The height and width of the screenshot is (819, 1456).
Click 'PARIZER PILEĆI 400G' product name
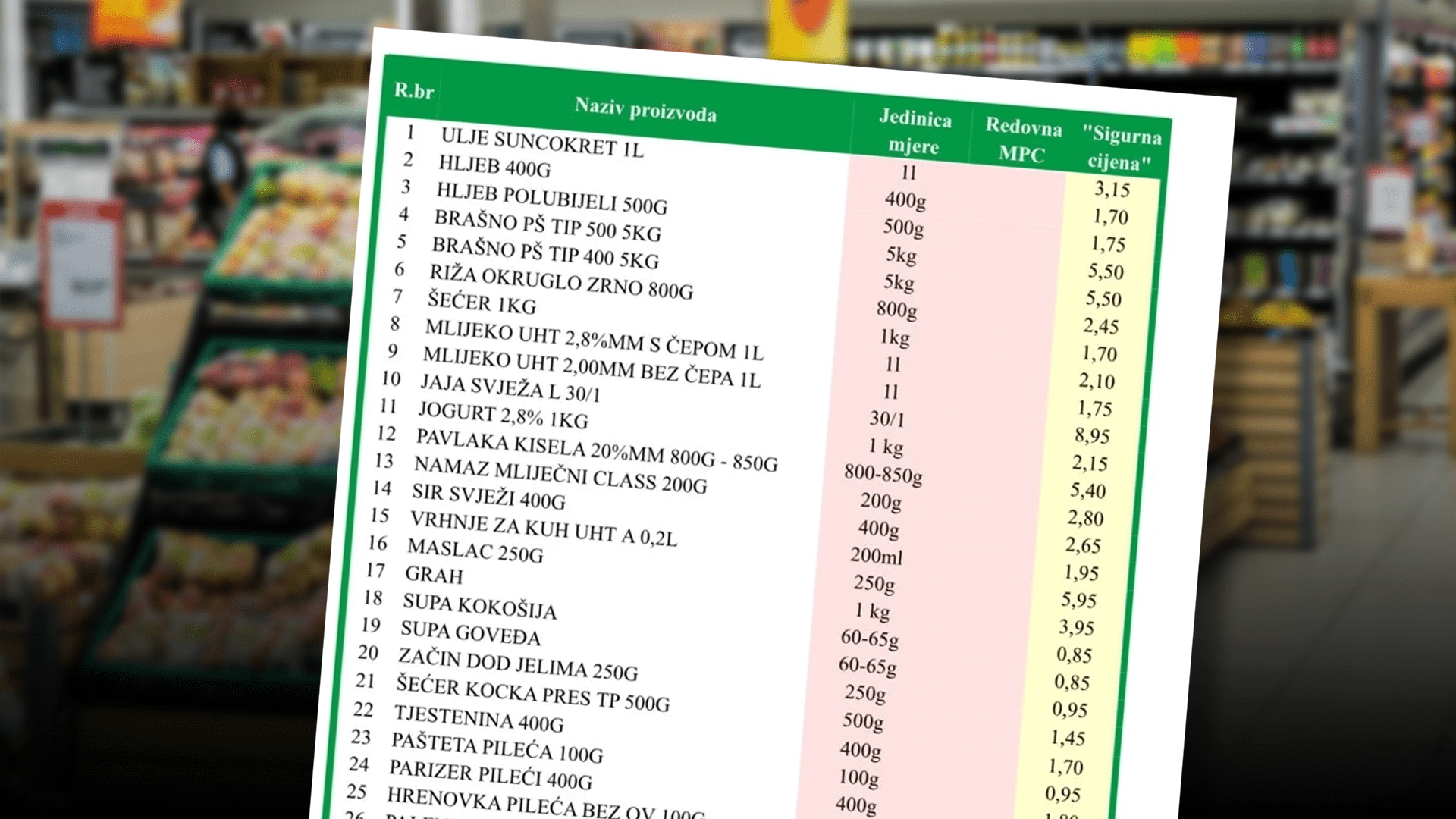pos(490,774)
